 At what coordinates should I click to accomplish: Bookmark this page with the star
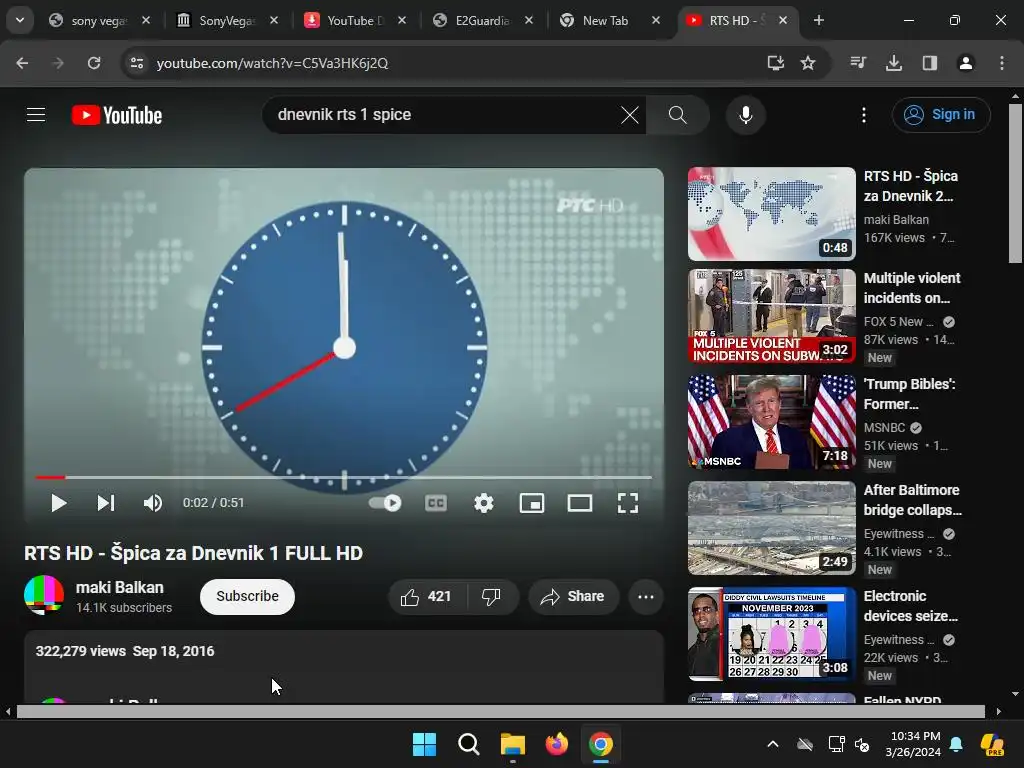click(x=808, y=63)
